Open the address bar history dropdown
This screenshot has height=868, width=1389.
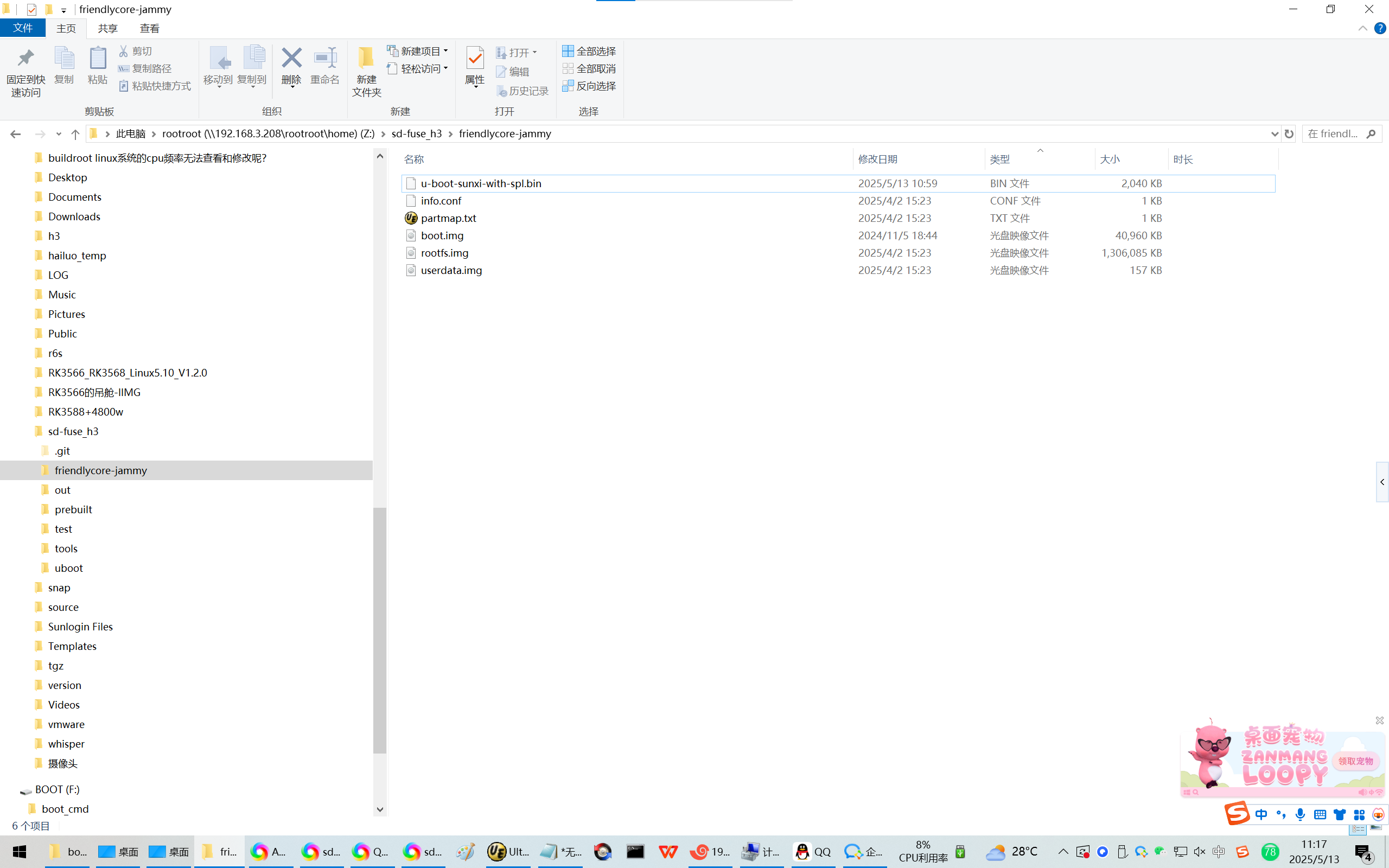[1275, 134]
